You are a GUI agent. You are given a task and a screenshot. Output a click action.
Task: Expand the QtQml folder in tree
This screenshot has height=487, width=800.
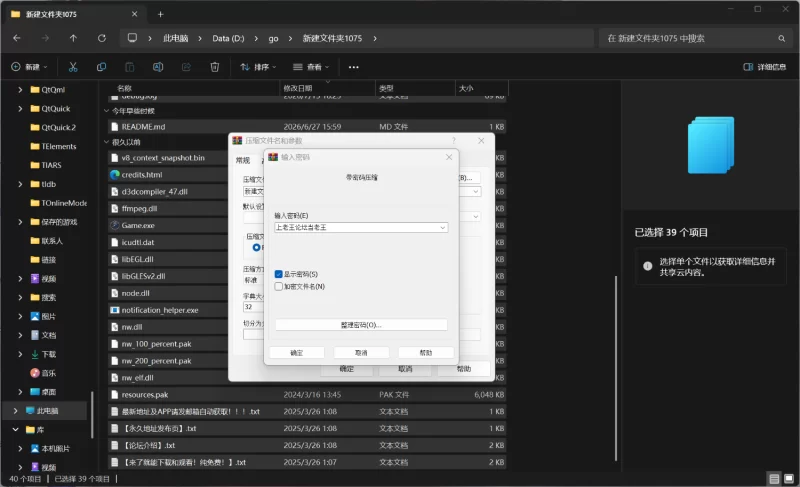coord(20,90)
